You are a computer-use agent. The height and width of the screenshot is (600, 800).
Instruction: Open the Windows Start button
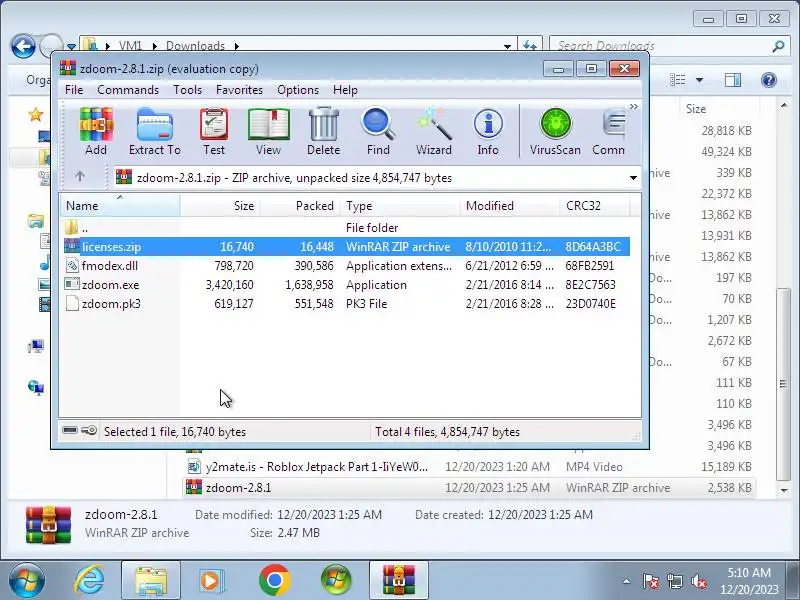[x=27, y=580]
